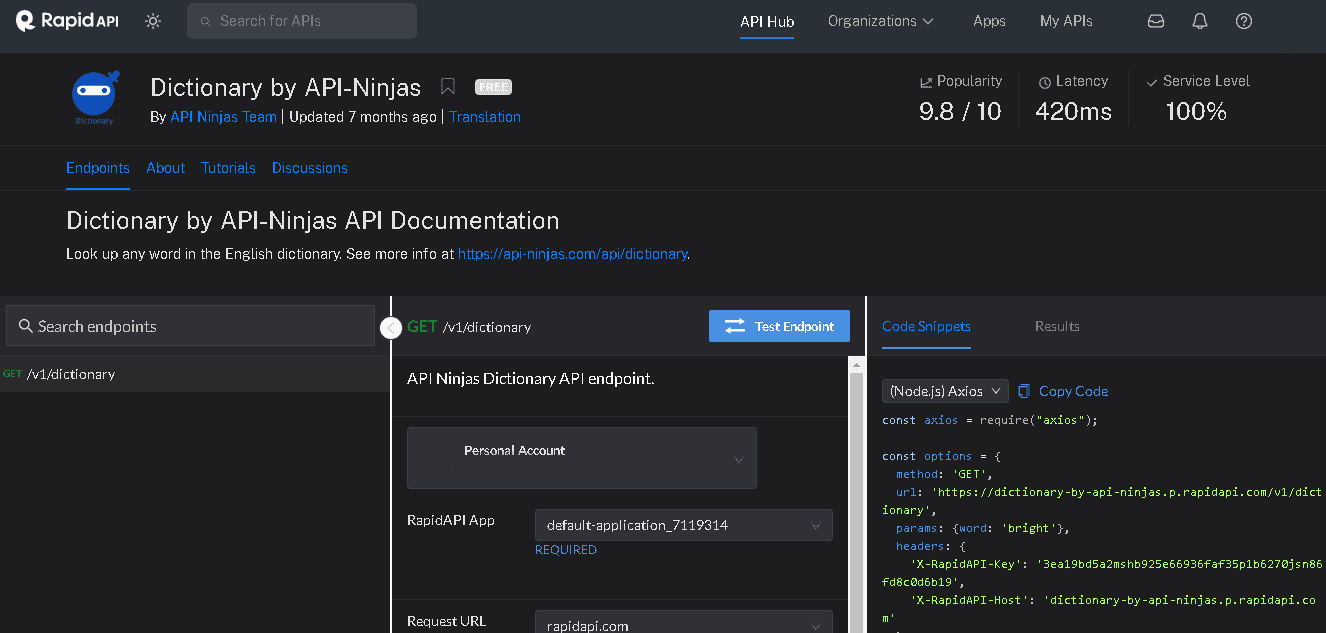
Task: Open My APIs
Action: pyautogui.click(x=1066, y=21)
